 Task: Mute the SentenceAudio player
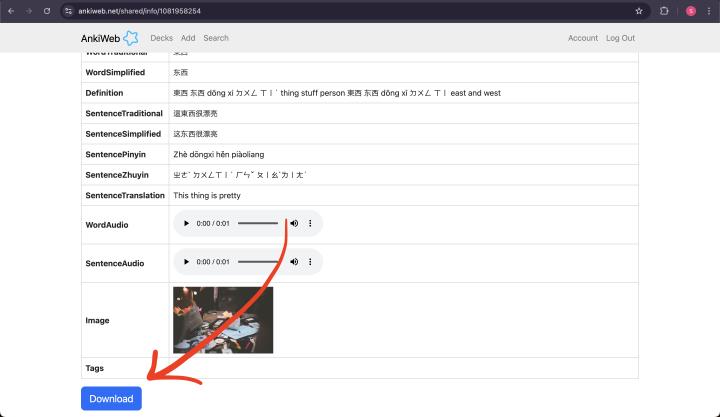[294, 262]
